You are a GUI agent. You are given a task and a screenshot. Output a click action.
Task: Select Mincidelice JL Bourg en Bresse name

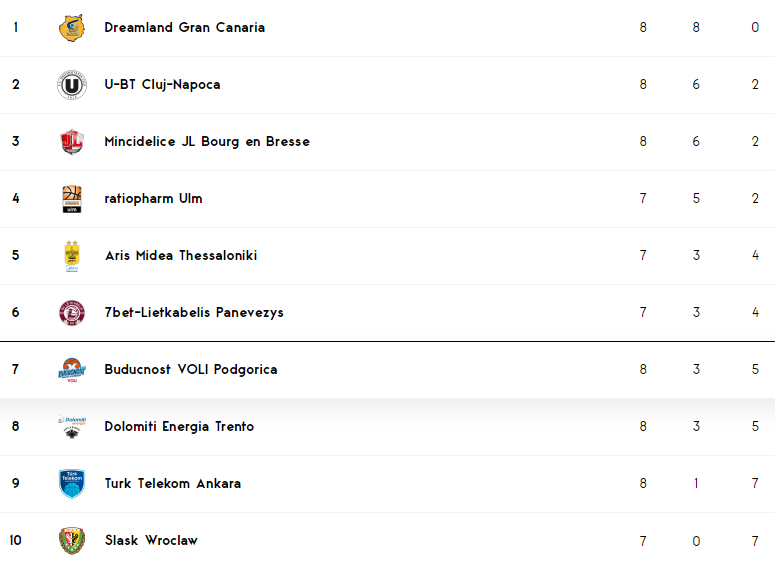tap(207, 142)
